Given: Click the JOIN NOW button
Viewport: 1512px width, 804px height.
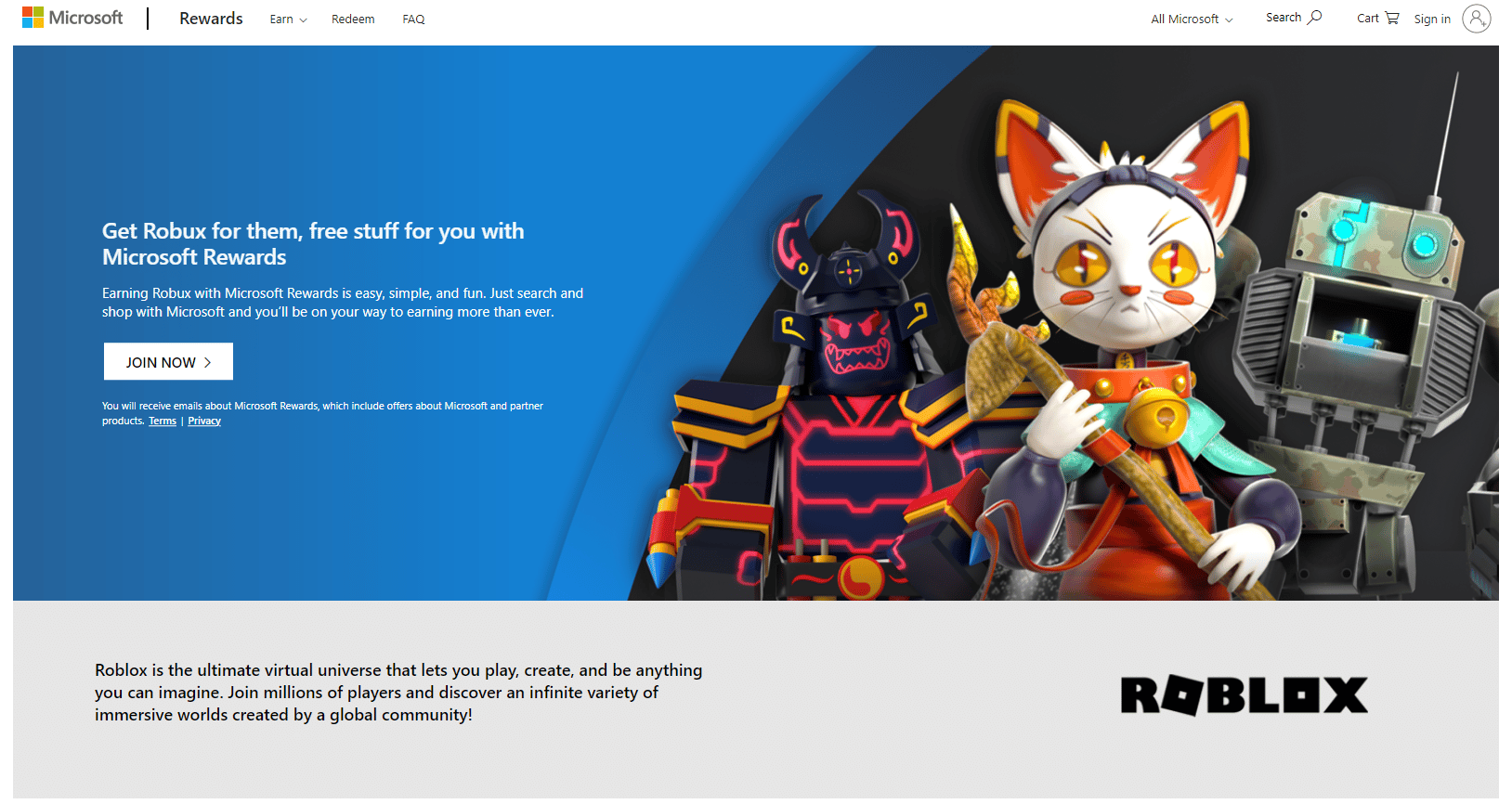Looking at the screenshot, I should [168, 362].
